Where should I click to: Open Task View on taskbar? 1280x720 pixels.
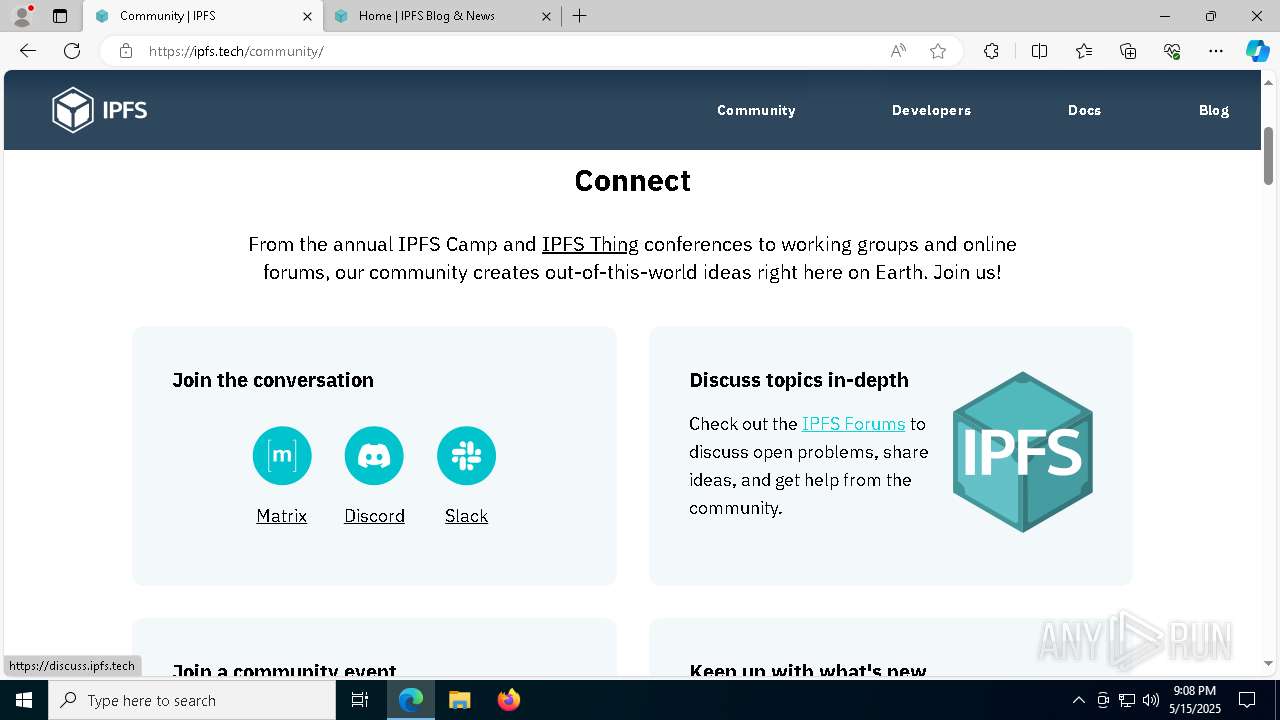pyautogui.click(x=360, y=700)
